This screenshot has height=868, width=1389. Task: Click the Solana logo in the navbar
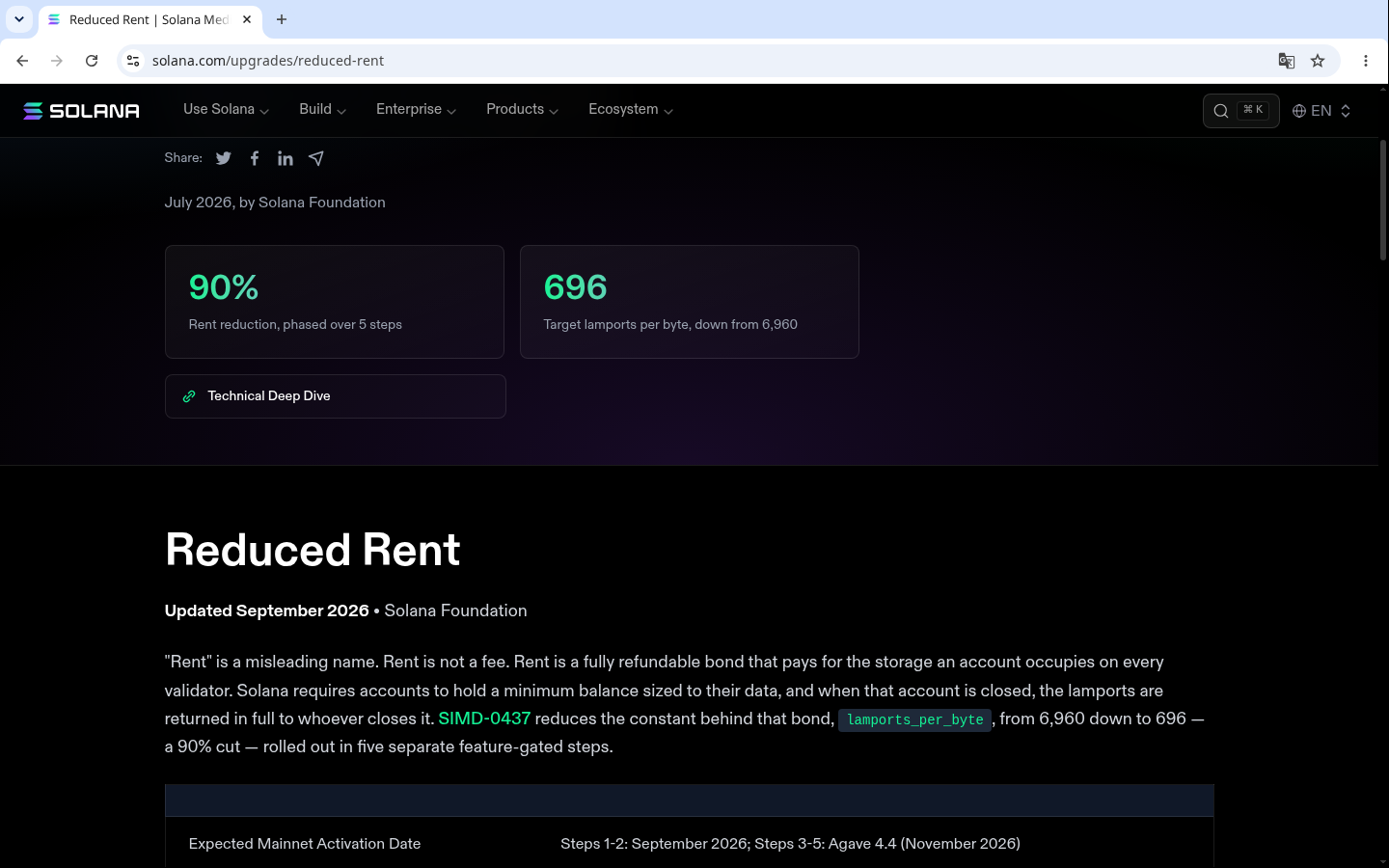(81, 111)
